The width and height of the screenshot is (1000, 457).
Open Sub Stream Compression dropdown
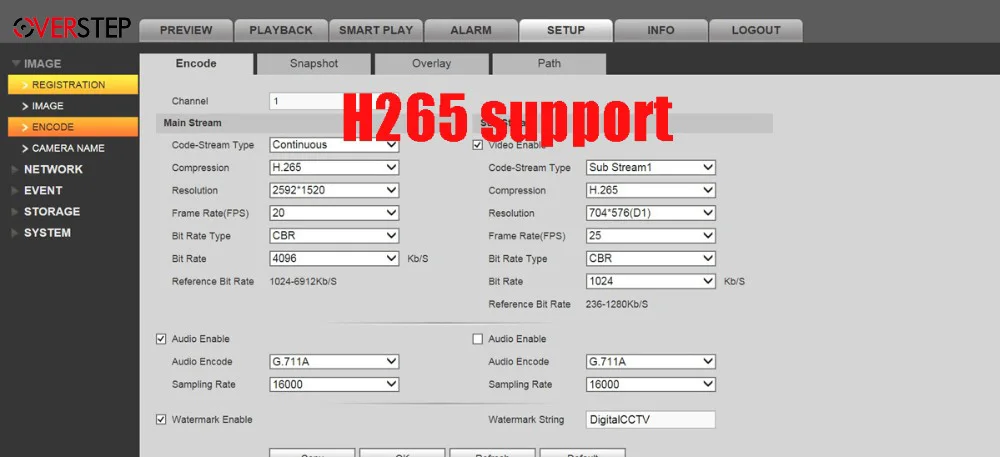tap(651, 190)
